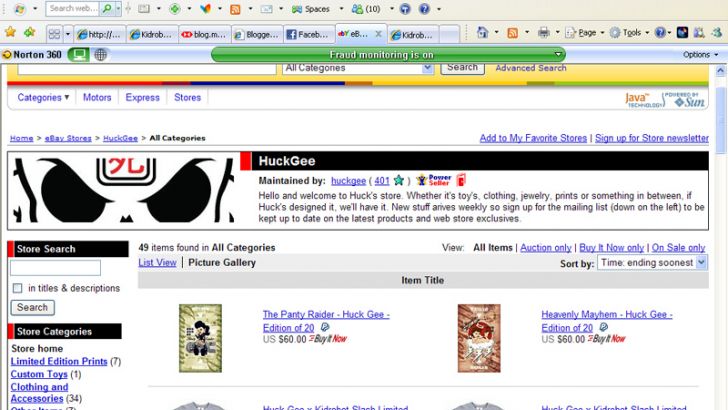728x410 pixels.
Task: Switch to the blog.m... tab
Action: (204, 34)
